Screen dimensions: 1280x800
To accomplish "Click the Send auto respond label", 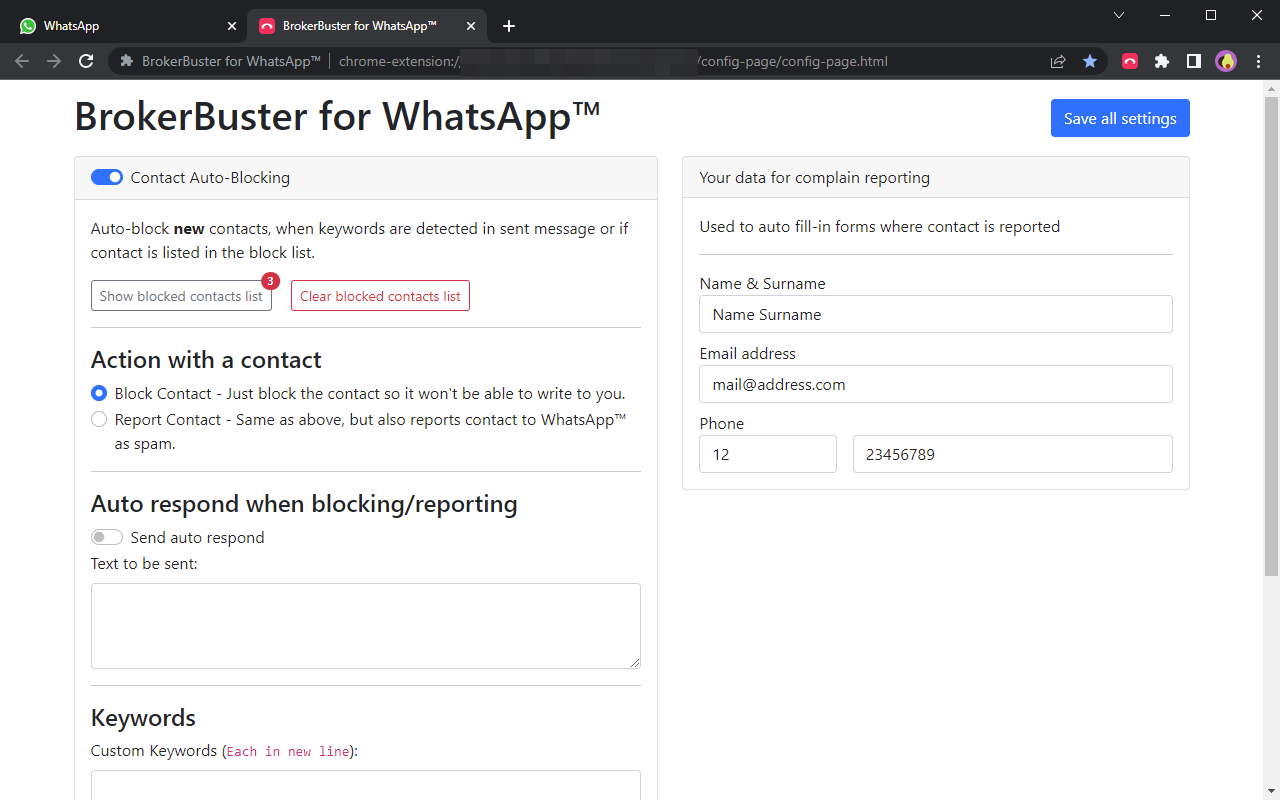I will tap(197, 537).
